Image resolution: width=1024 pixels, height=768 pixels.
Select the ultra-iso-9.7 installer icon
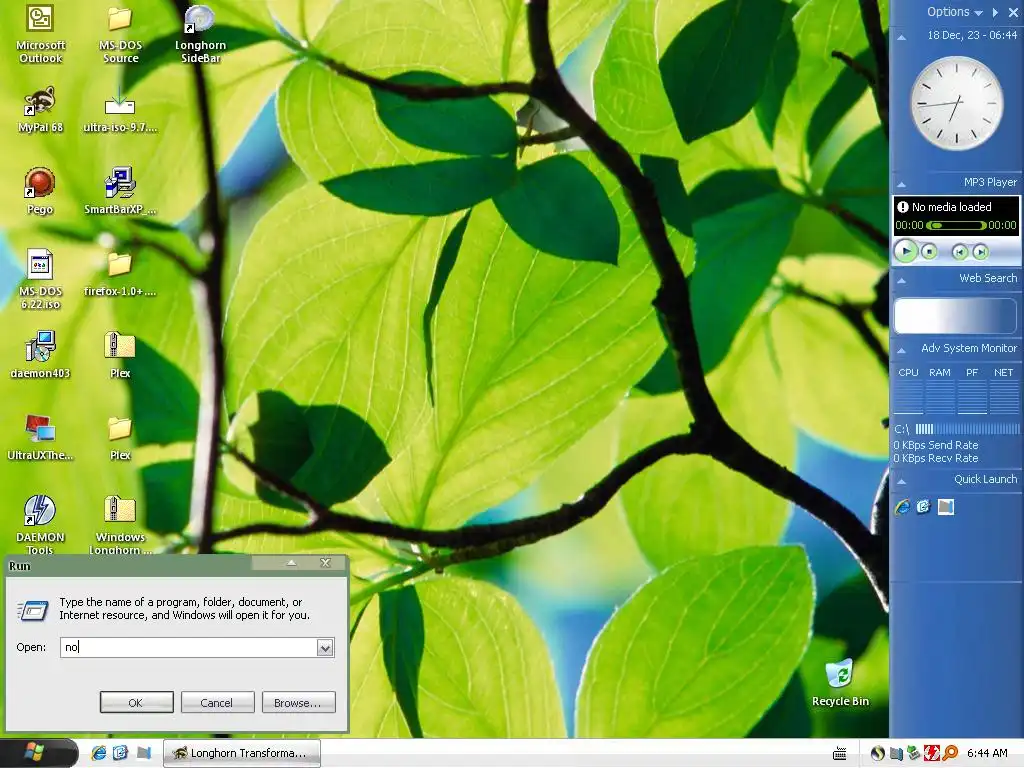(120, 110)
